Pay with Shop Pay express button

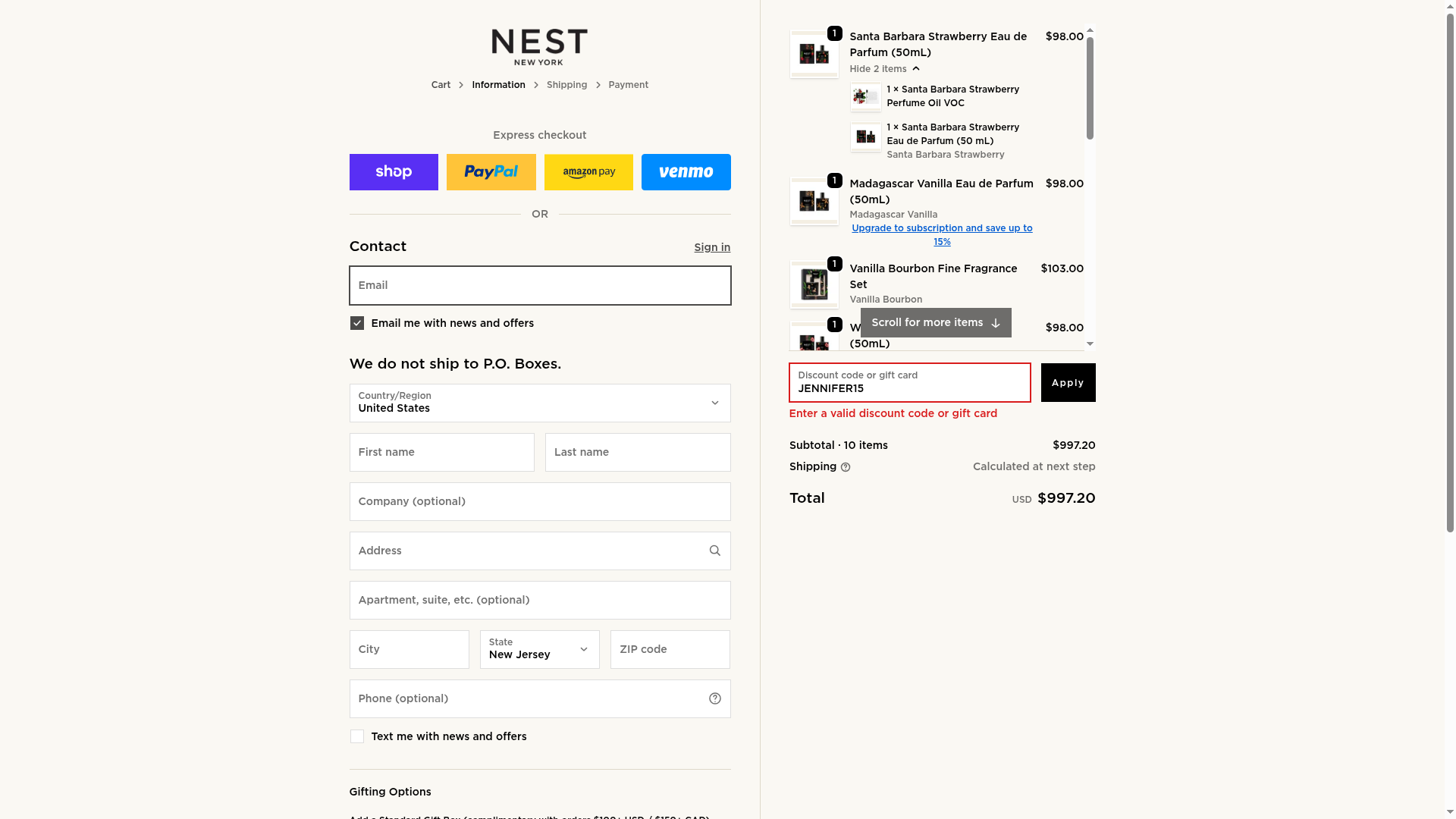[x=394, y=172]
